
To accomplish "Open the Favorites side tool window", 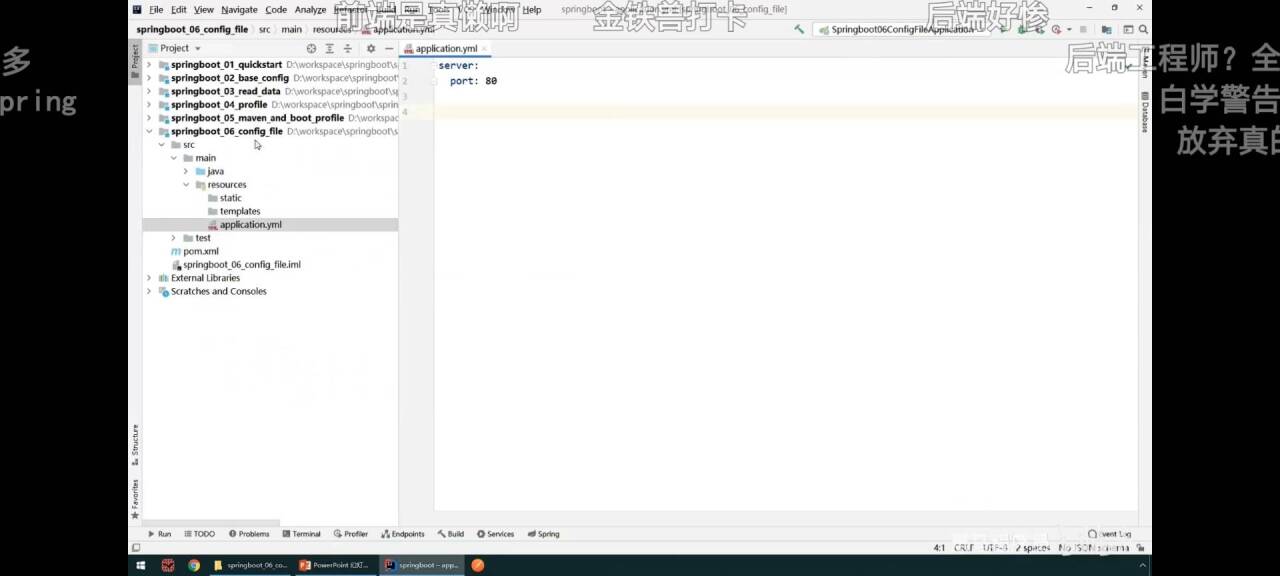I will (135, 499).
